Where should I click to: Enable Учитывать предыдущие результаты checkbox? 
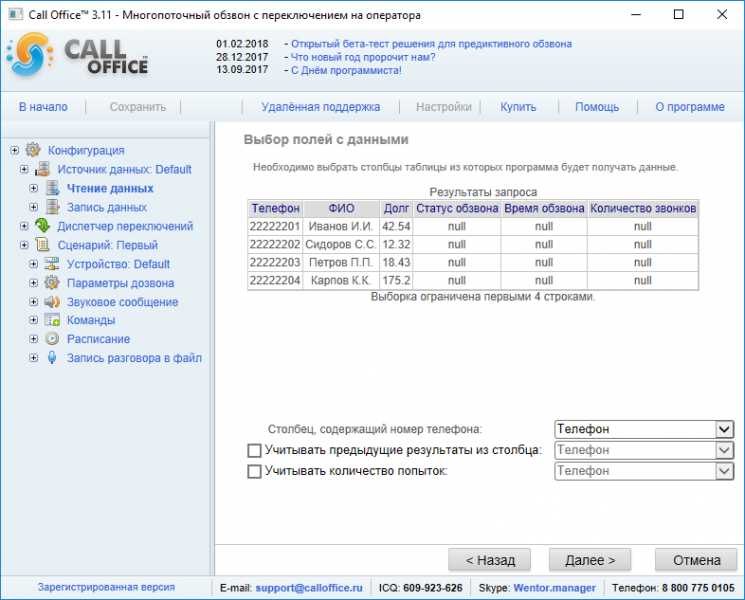coord(254,450)
